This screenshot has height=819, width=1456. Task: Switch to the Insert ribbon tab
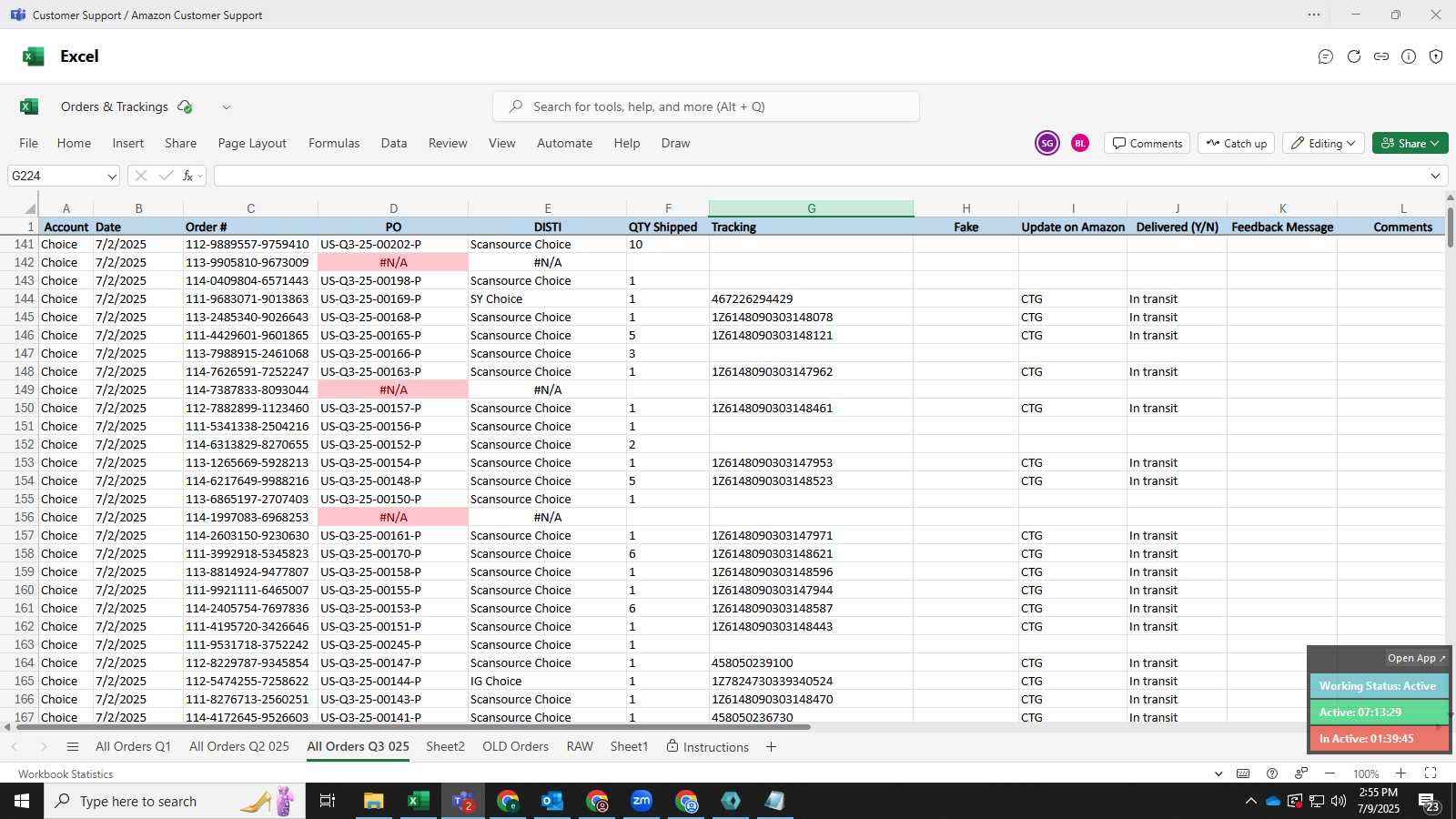[128, 143]
